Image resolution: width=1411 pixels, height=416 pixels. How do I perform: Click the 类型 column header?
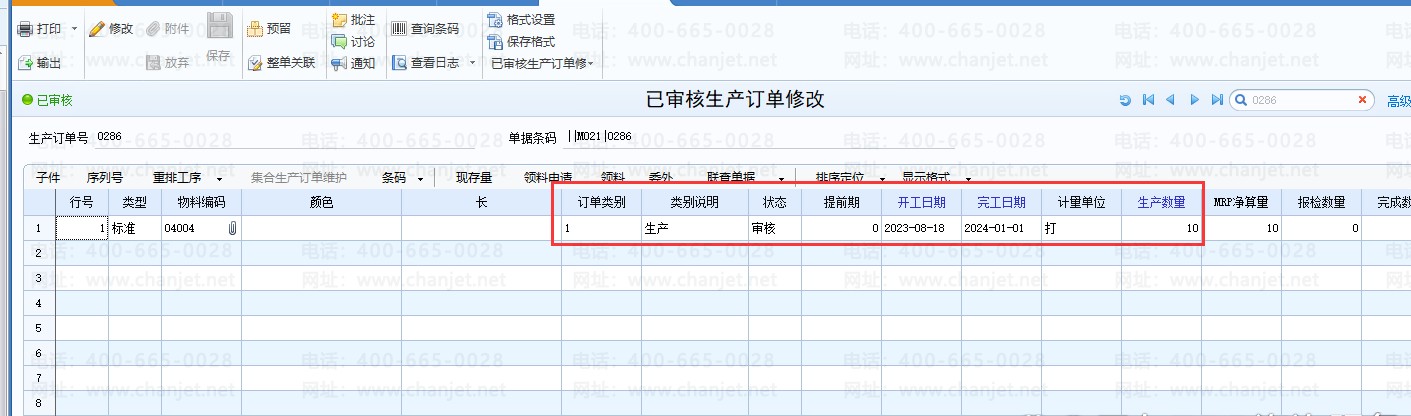click(135, 202)
